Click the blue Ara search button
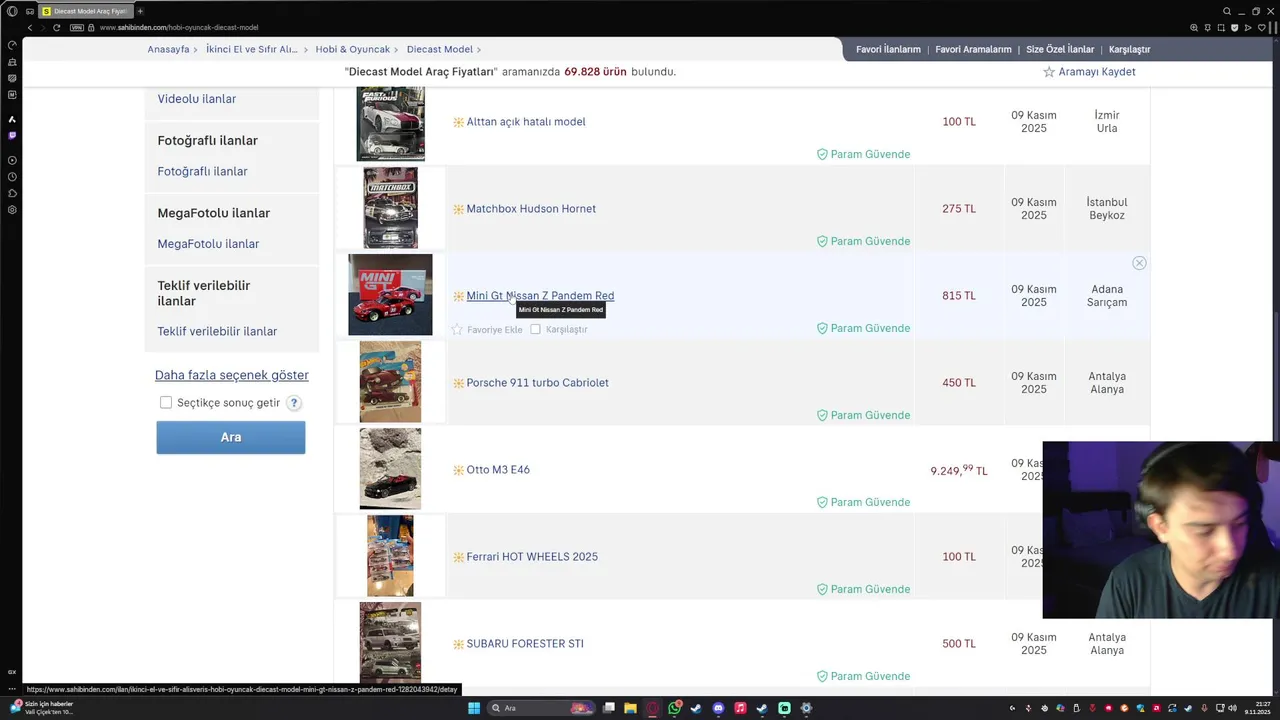This screenshot has height=720, width=1280. click(x=231, y=437)
